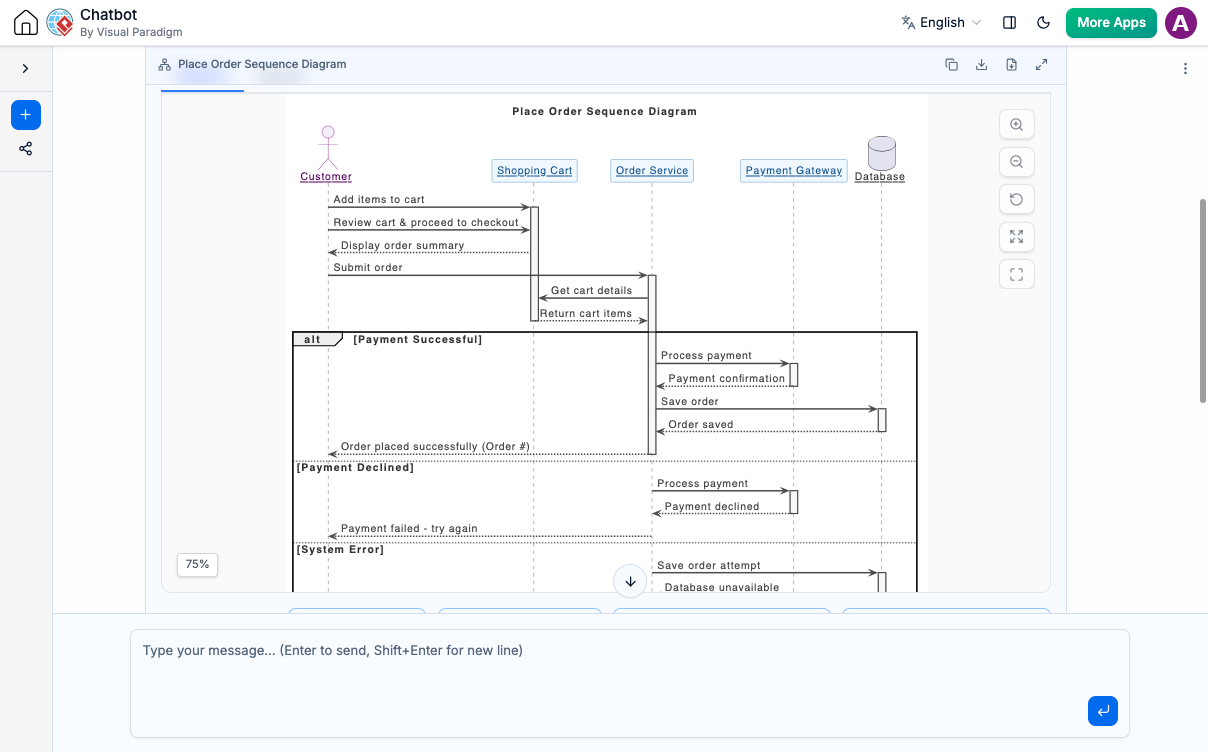Click the page vertical scrollbar
This screenshot has height=752, width=1208.
tap(1203, 300)
